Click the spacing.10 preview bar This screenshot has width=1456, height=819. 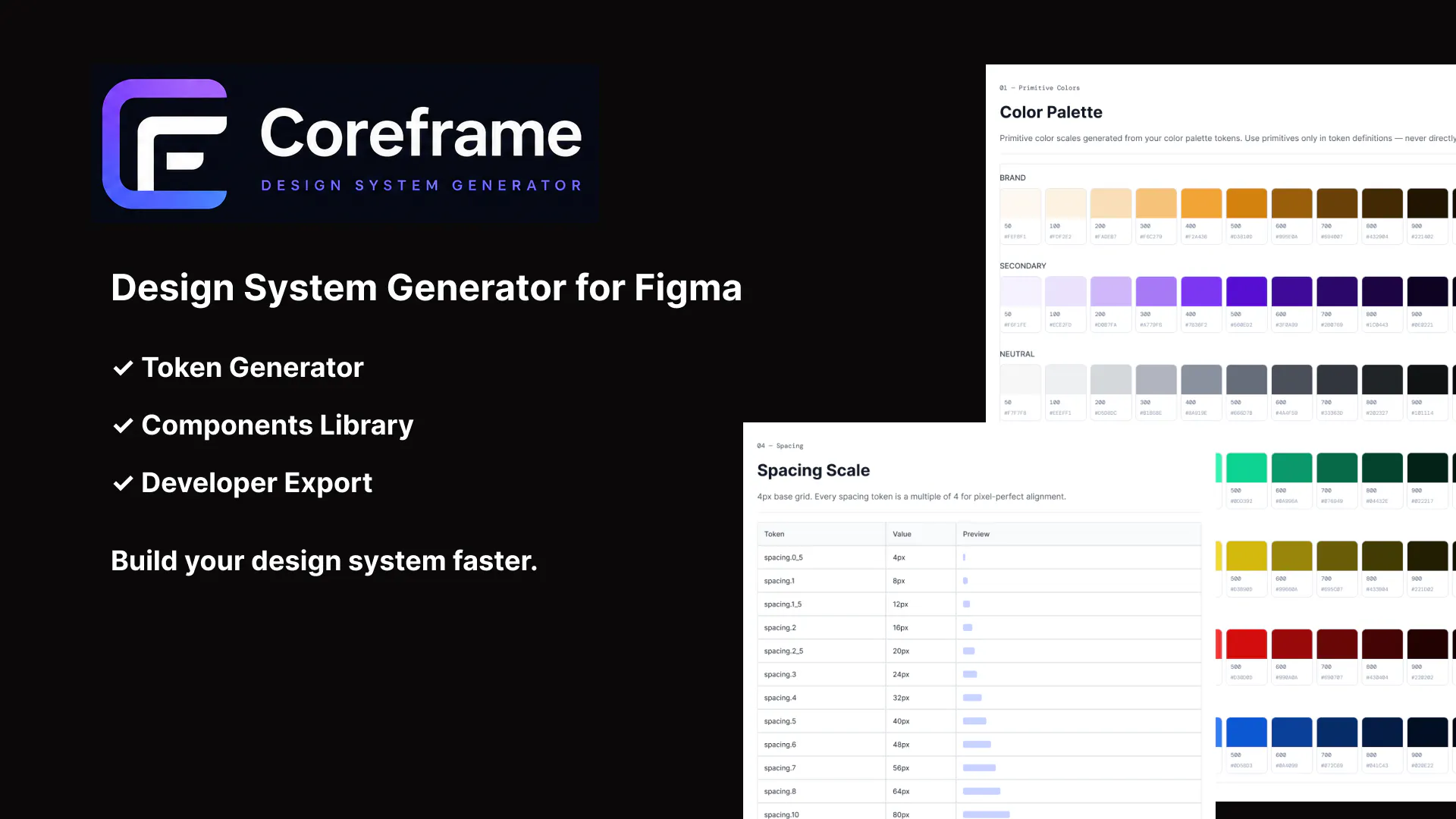tap(986, 815)
